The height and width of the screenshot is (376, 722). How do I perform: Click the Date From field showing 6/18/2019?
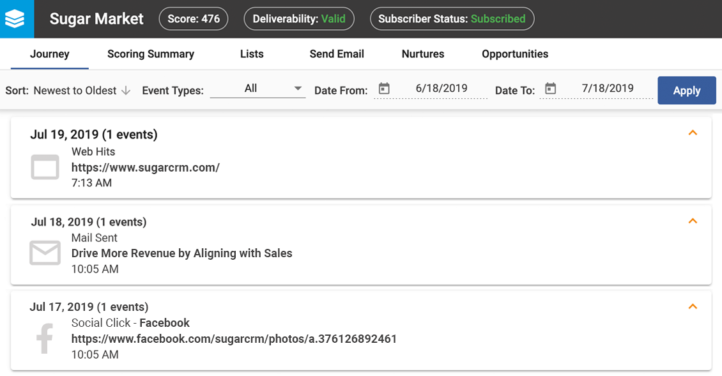click(x=441, y=88)
